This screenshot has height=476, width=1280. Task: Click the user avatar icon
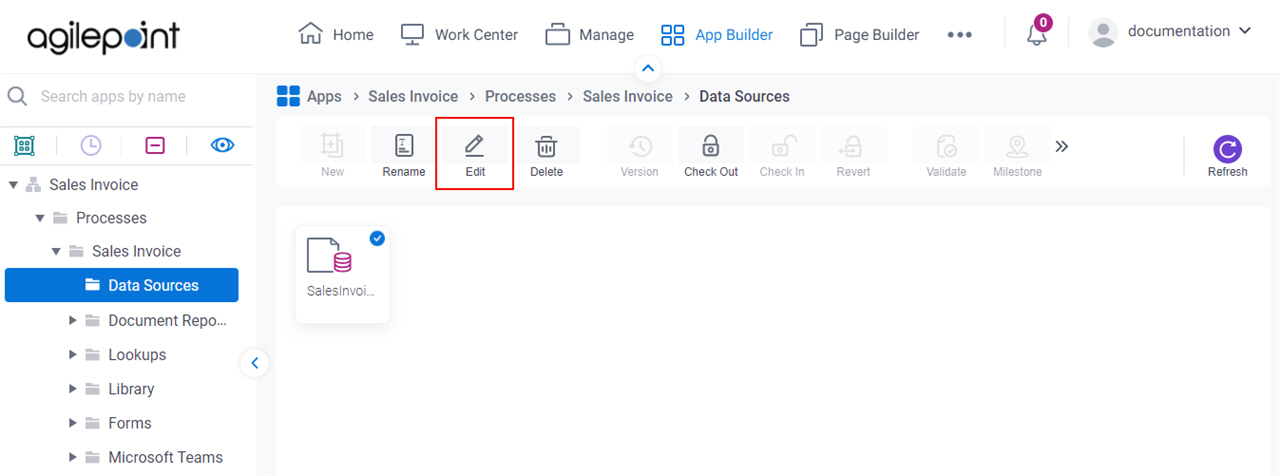point(1103,33)
